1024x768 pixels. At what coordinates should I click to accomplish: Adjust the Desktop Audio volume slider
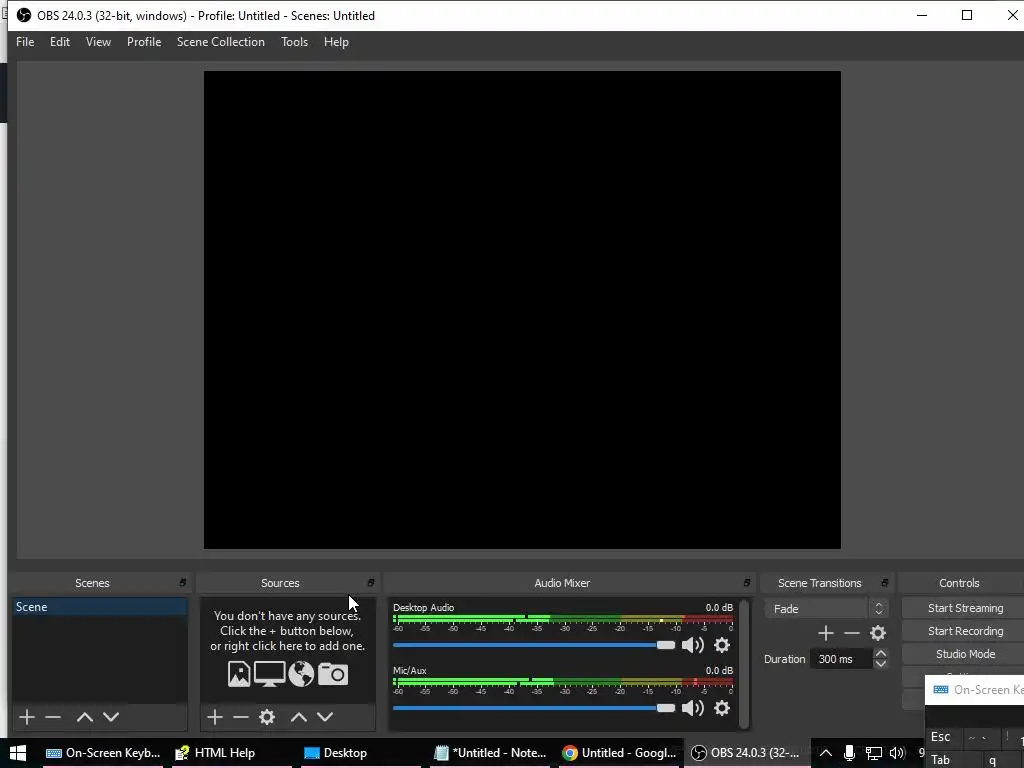point(534,645)
